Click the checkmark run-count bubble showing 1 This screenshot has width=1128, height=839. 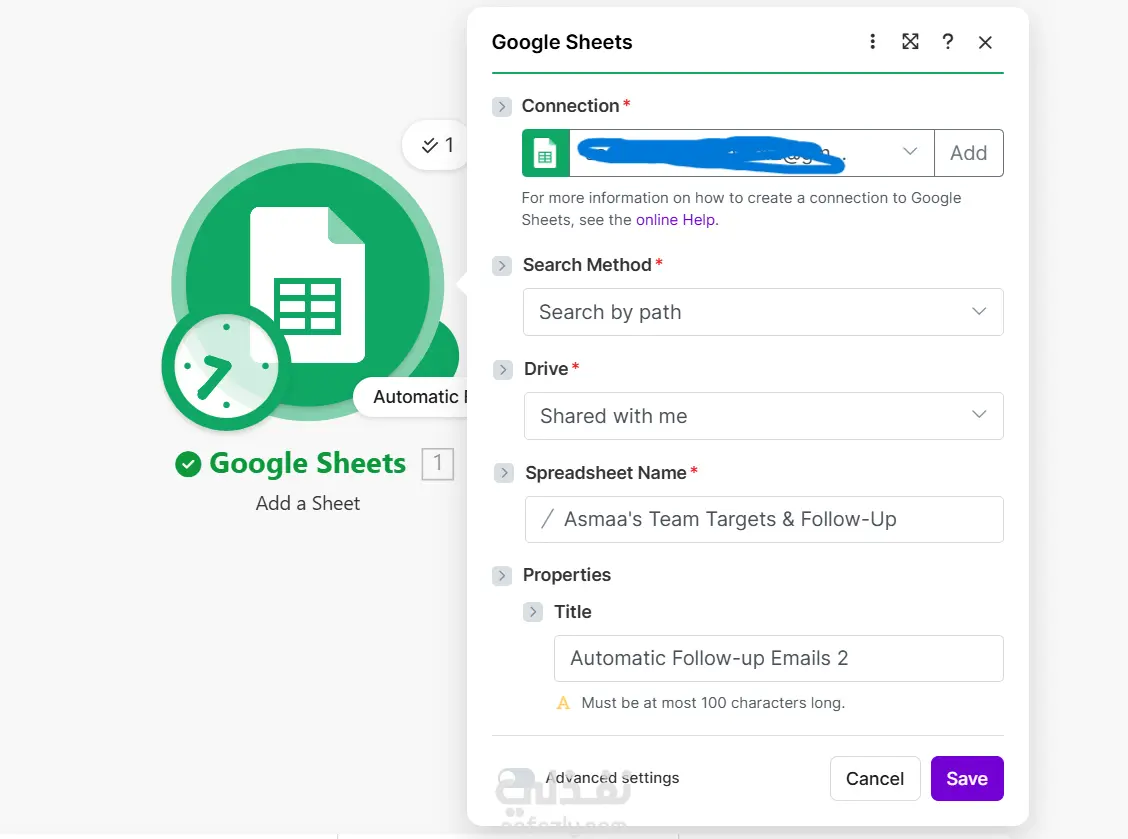[x=436, y=145]
